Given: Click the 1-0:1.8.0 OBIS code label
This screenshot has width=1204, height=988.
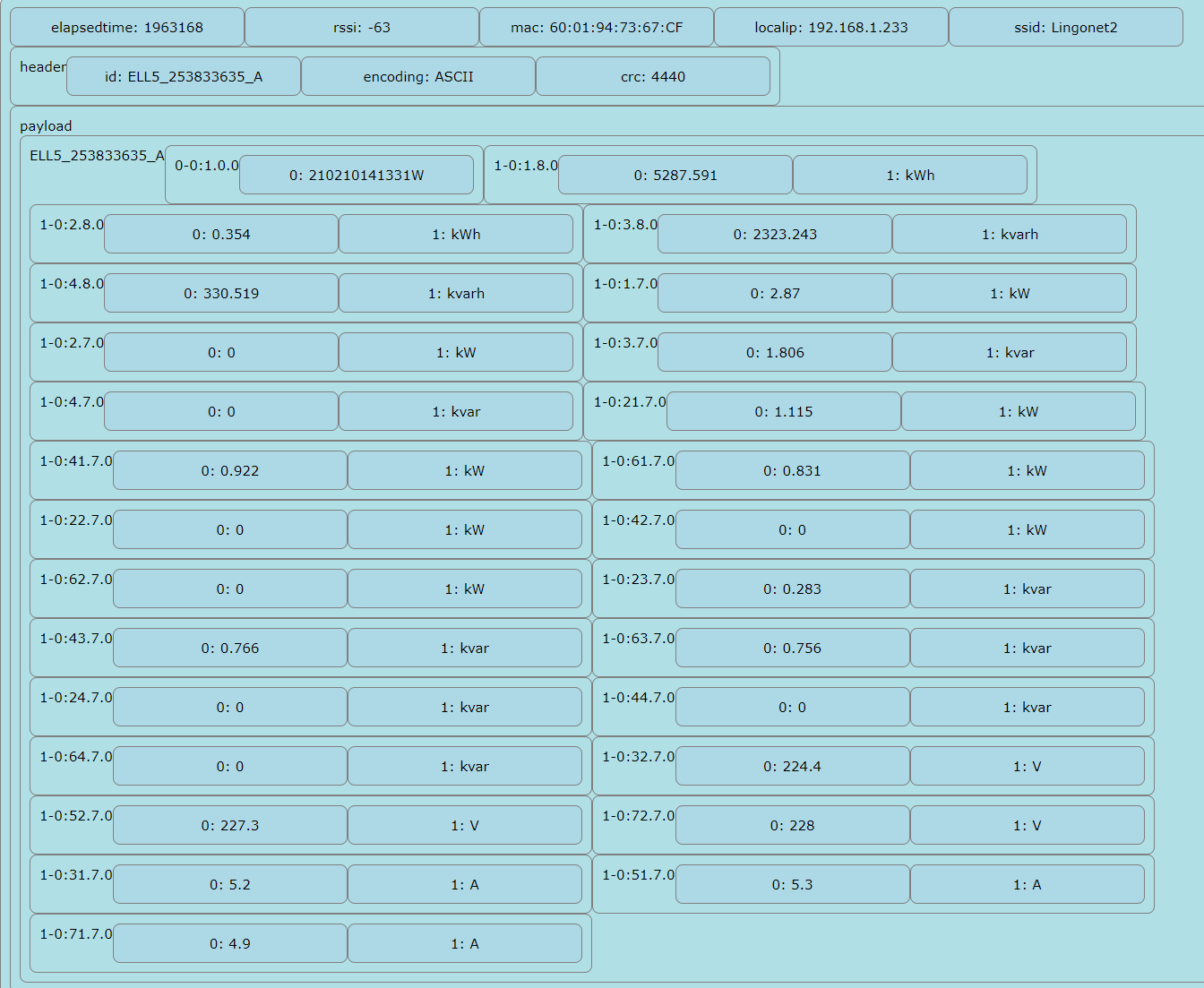Looking at the screenshot, I should (526, 165).
